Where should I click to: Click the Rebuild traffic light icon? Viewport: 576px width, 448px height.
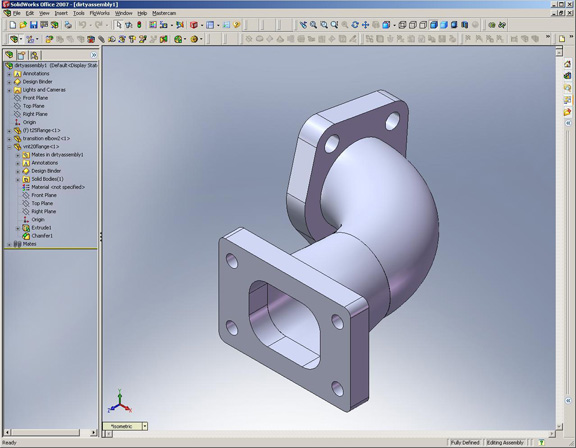[139, 25]
